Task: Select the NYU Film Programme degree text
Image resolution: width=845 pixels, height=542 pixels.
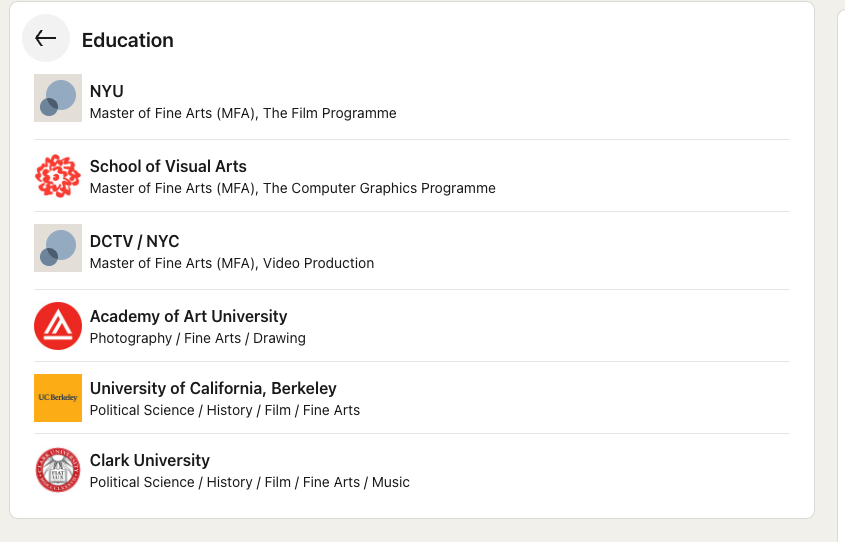Action: click(243, 113)
